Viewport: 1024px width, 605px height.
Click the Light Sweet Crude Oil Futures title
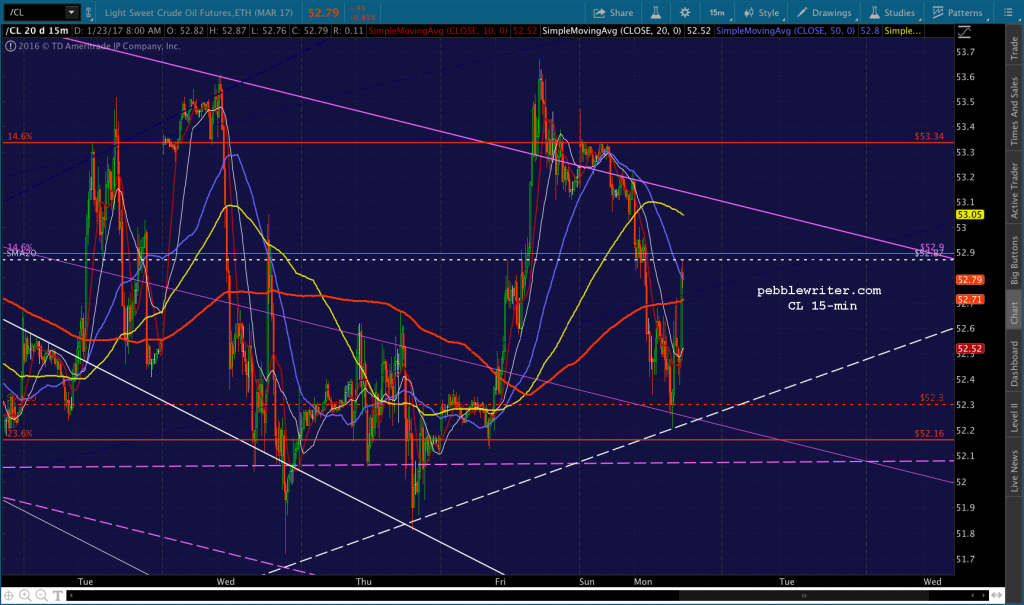(199, 12)
